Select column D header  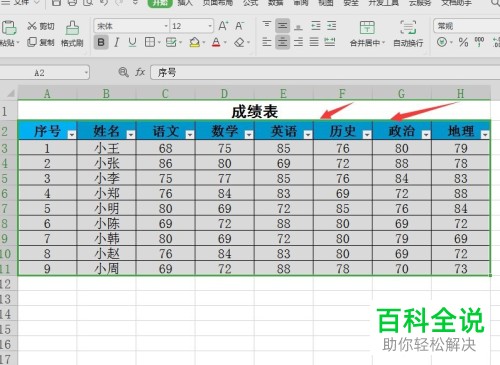pos(224,94)
